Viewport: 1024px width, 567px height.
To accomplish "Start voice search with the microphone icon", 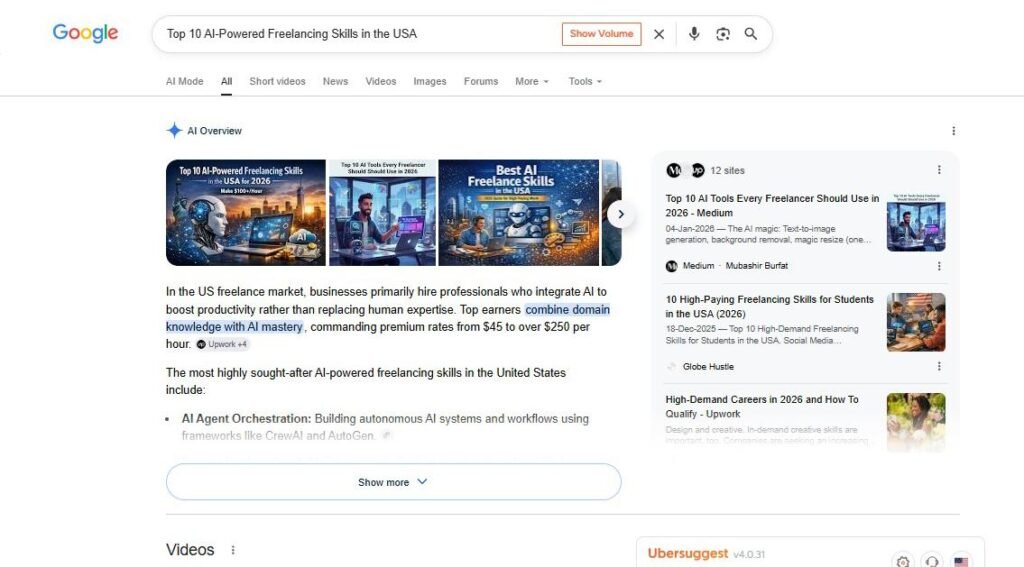I will (x=694, y=34).
